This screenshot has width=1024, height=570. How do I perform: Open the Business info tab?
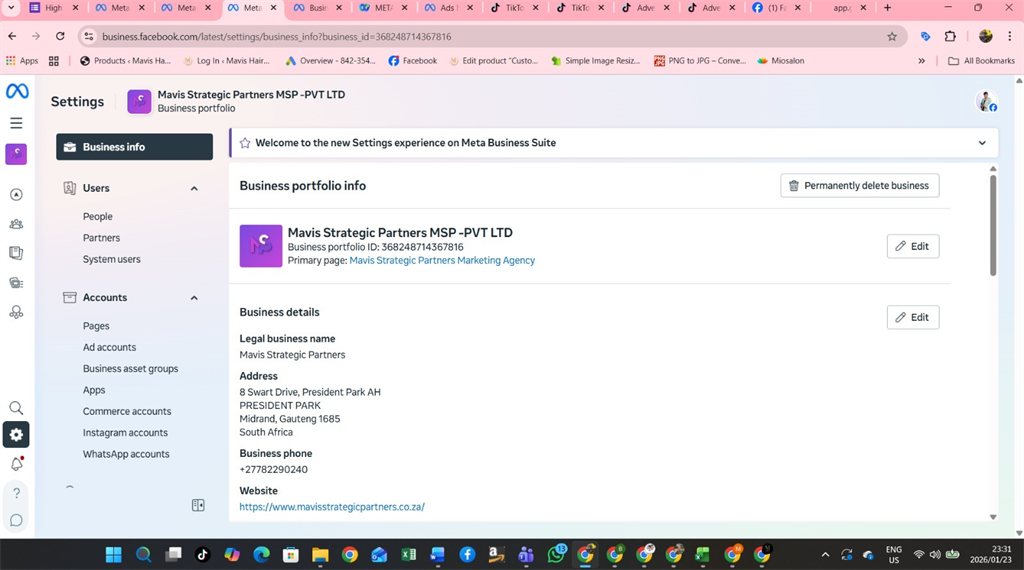pos(134,147)
